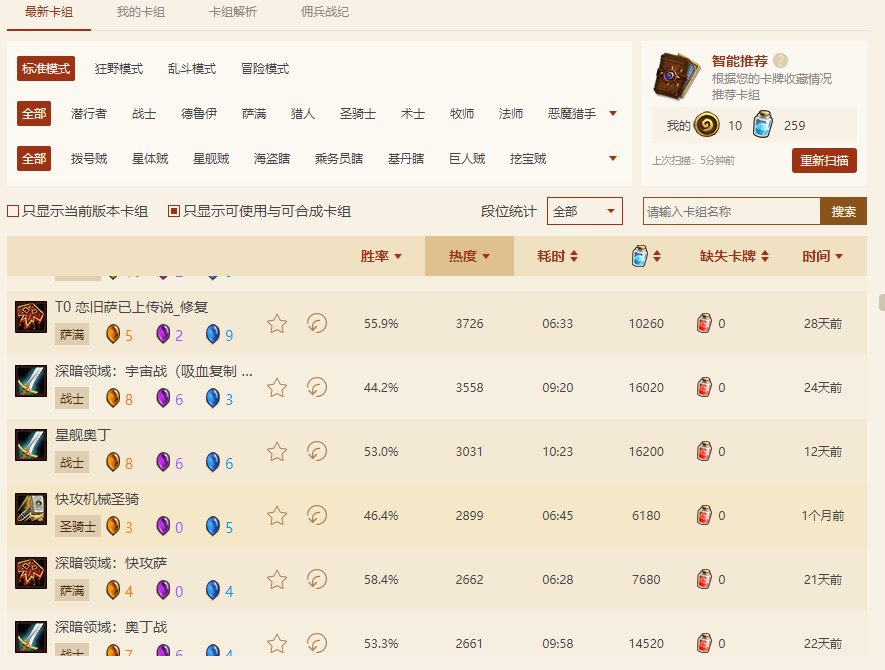The width and height of the screenshot is (885, 670).
Task: Click the star favorite icon for 星舰奥丁
Action: point(277,452)
